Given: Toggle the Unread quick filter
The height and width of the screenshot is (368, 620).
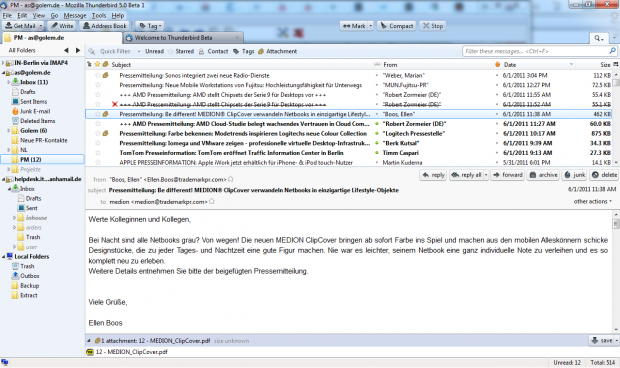Looking at the screenshot, I should [151, 51].
